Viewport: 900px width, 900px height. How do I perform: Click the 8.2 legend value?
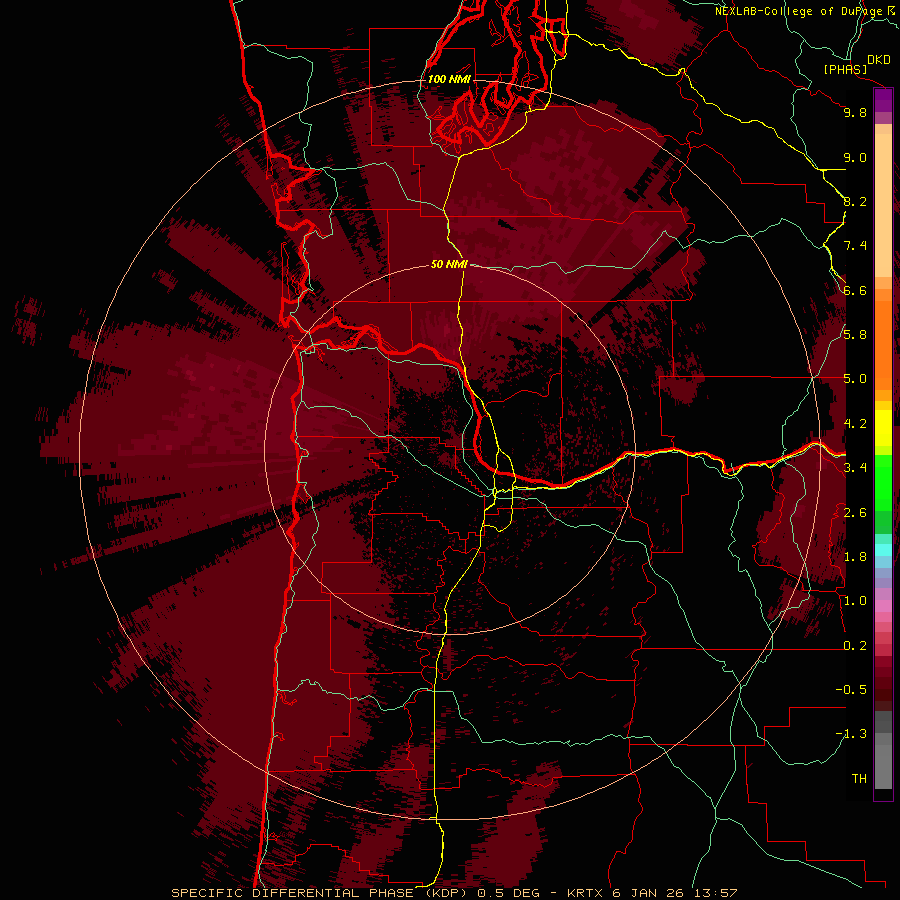pyautogui.click(x=855, y=202)
